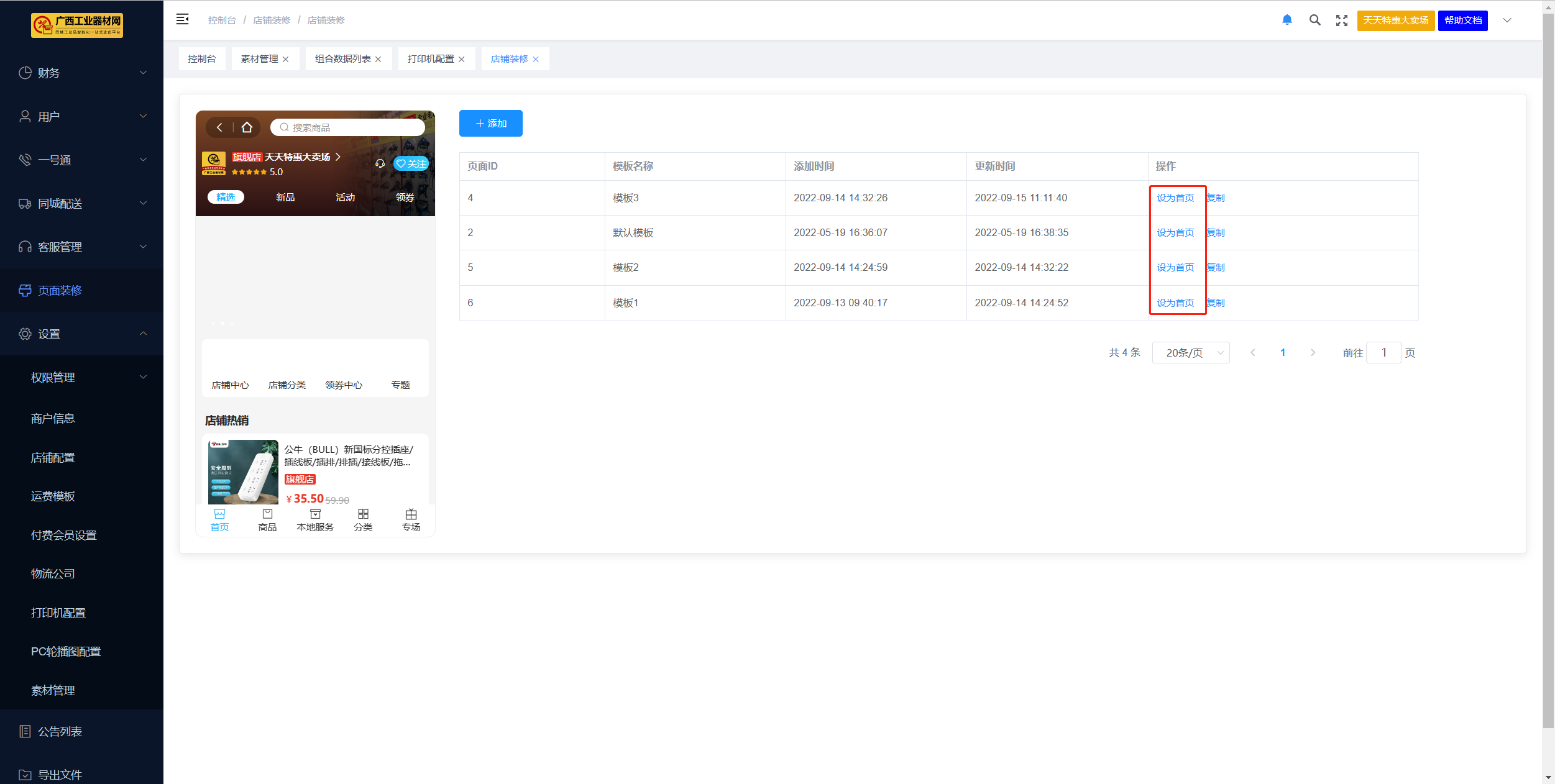Click home icon in phone preview
The image size is (1555, 784).
(247, 127)
